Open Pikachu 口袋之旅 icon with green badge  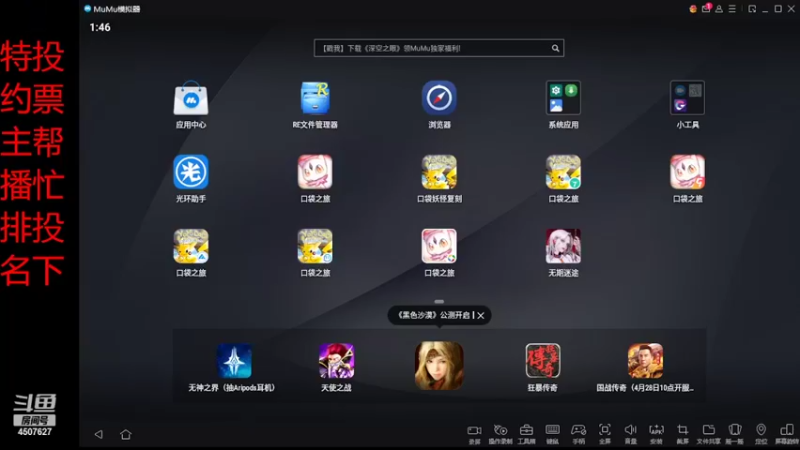[563, 172]
